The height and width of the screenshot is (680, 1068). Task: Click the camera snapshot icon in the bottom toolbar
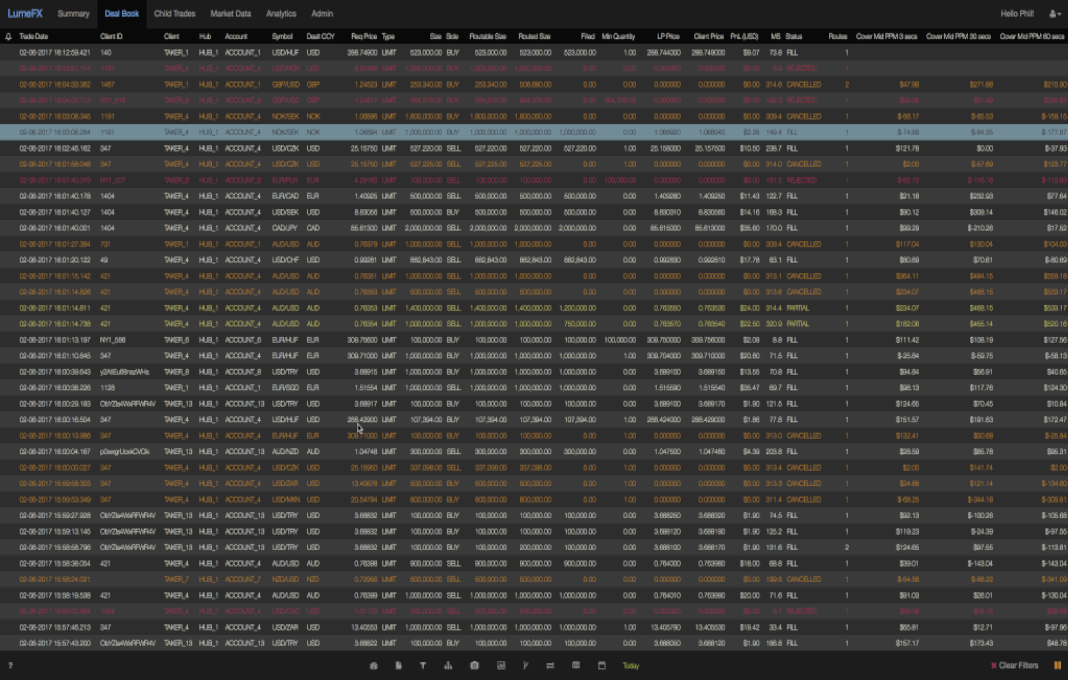(475, 666)
